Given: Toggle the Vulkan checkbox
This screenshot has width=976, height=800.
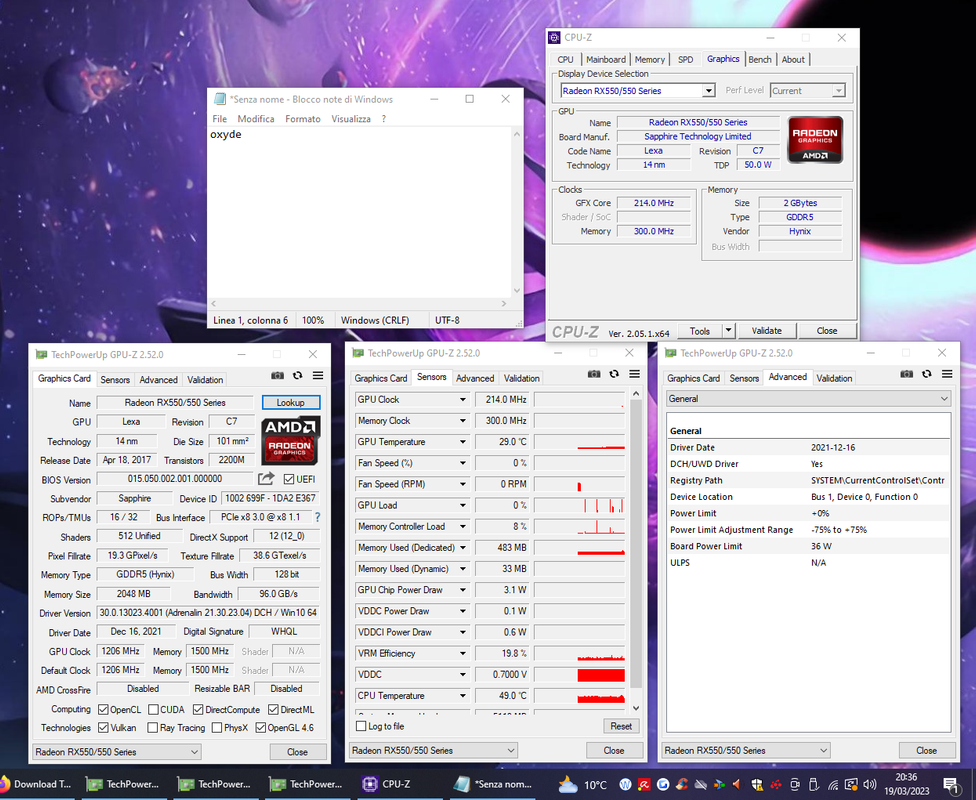Looking at the screenshot, I should [x=103, y=727].
